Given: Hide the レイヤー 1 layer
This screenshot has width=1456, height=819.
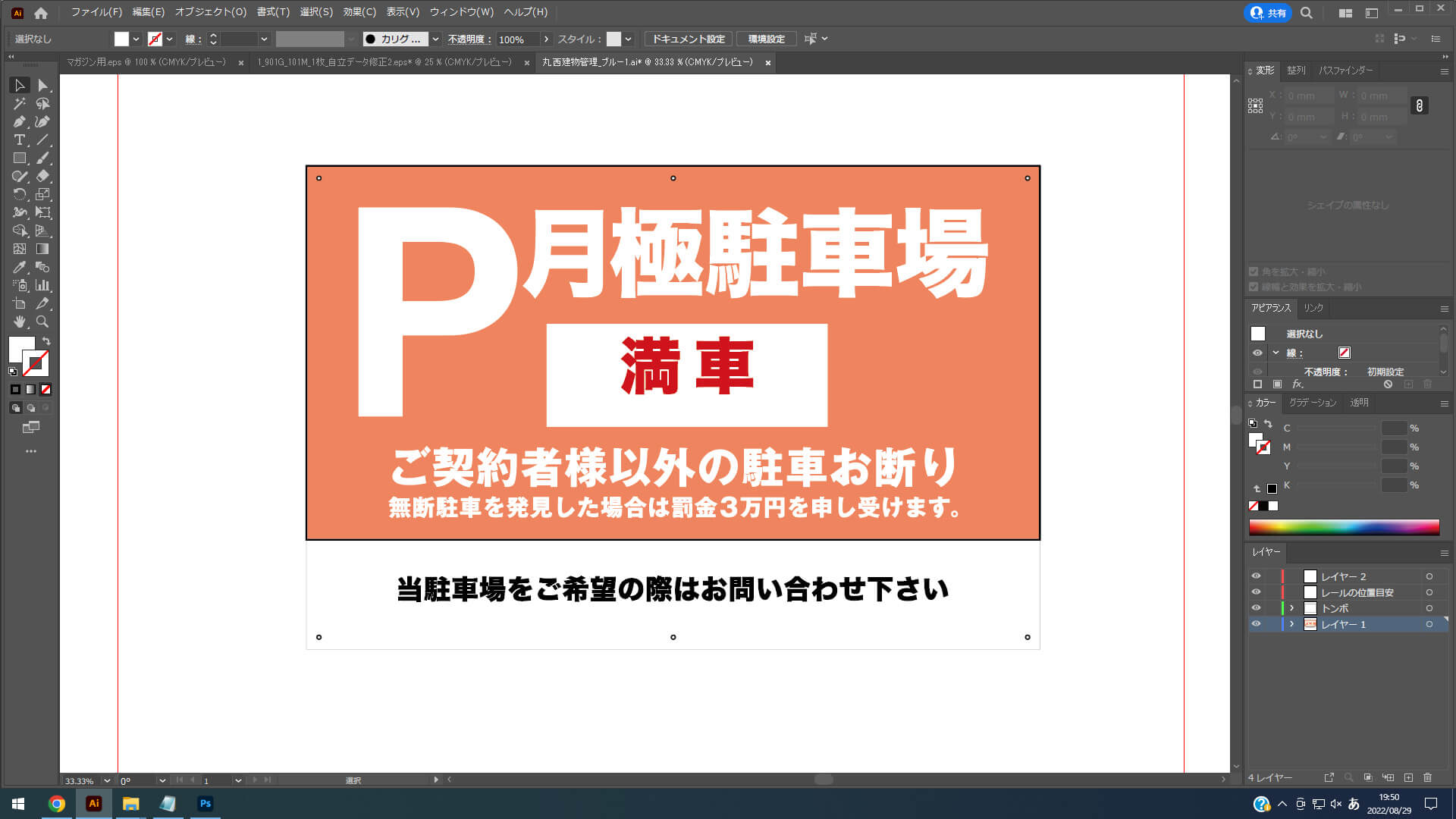Looking at the screenshot, I should [1257, 624].
